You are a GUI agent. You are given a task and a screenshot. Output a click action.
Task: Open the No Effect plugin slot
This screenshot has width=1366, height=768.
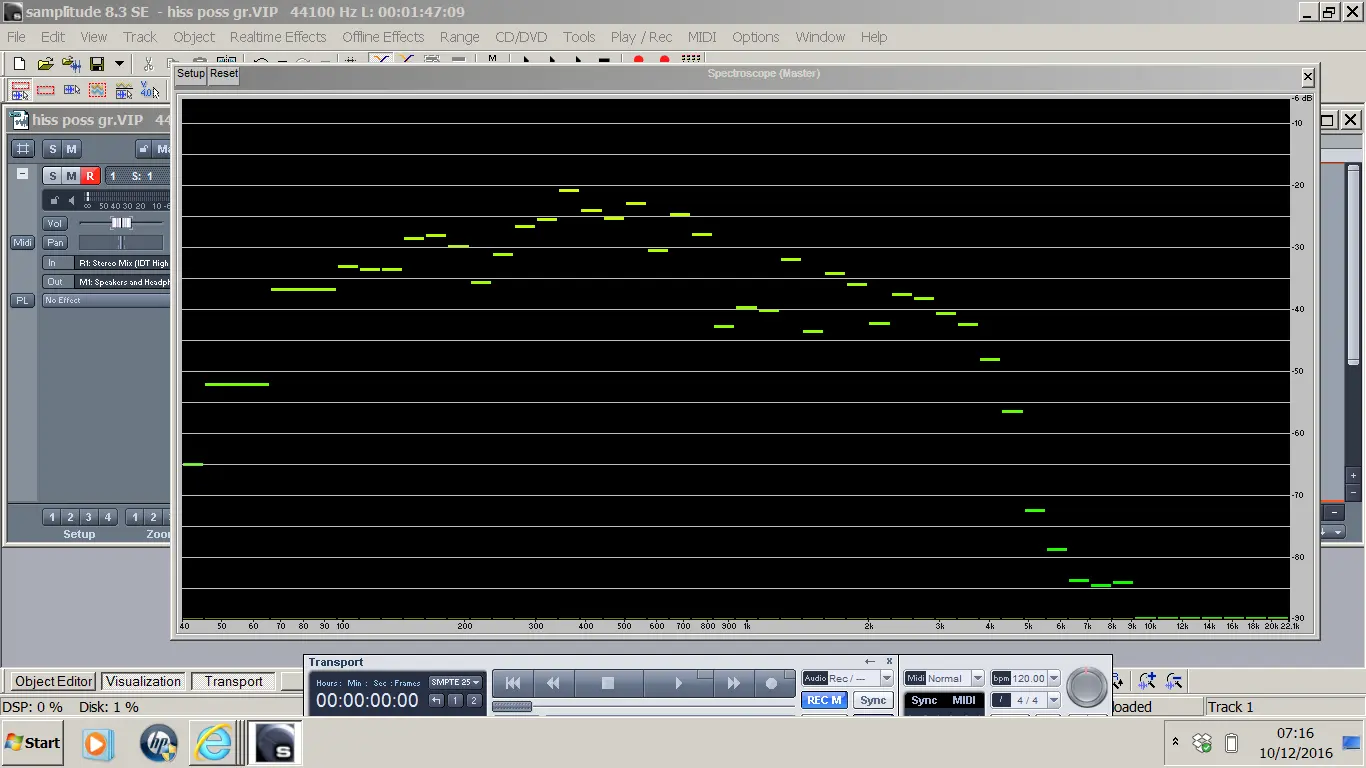point(106,300)
